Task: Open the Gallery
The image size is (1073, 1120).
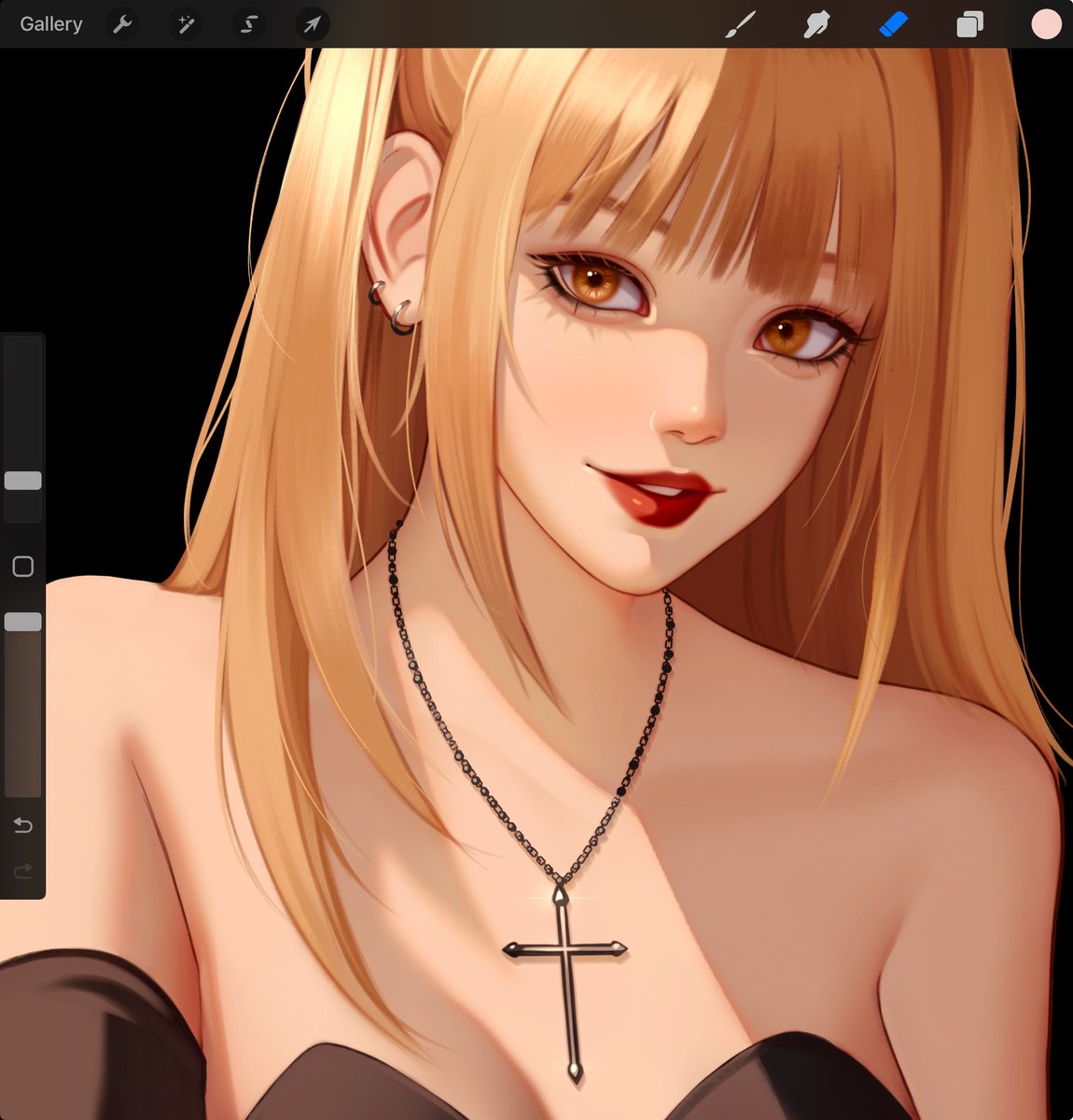Action: tap(51, 24)
